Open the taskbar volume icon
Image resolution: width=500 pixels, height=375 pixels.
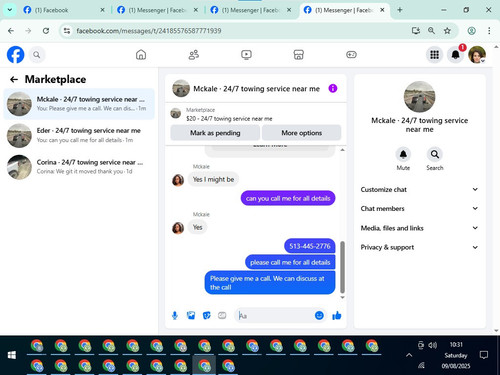(x=432, y=345)
